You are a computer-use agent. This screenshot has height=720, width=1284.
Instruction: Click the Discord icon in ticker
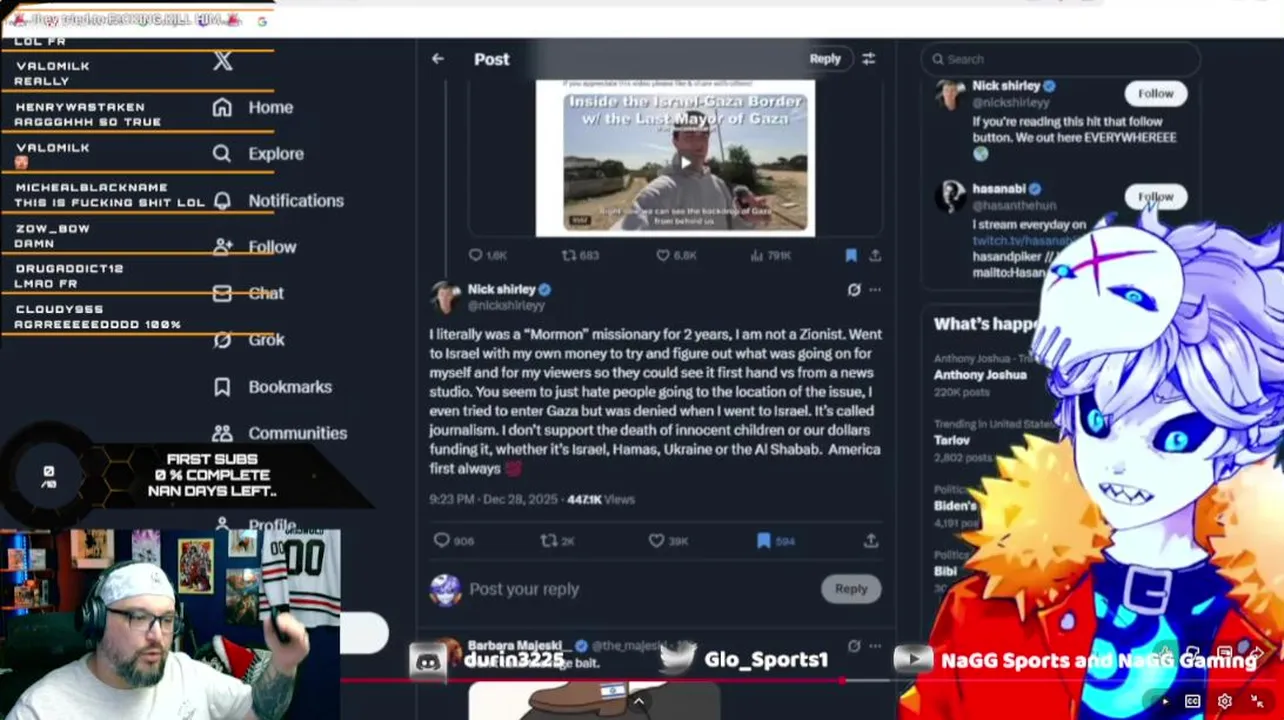(x=428, y=661)
